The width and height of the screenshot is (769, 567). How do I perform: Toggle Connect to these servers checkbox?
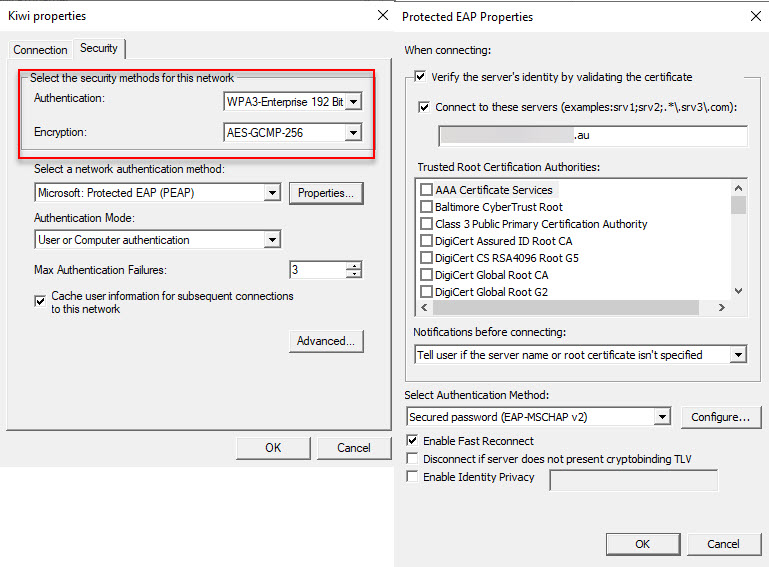[x=426, y=107]
